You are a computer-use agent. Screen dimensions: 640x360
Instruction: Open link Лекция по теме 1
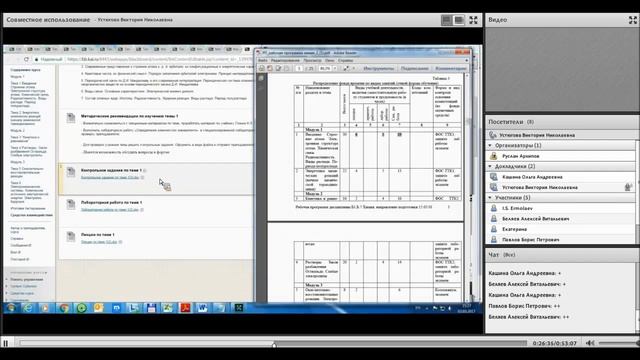(x=99, y=242)
